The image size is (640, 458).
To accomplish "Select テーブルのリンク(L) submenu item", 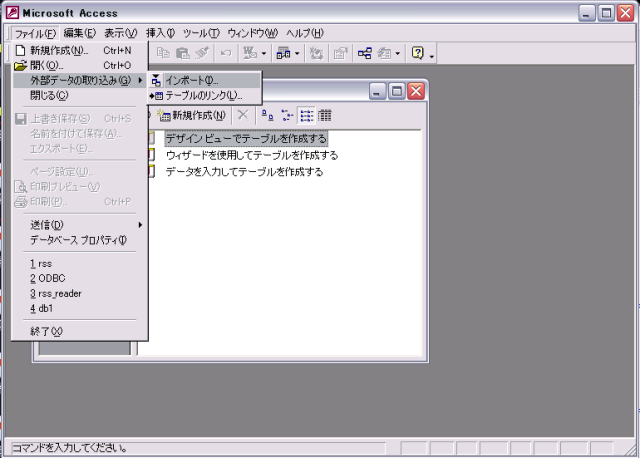I will [204, 96].
